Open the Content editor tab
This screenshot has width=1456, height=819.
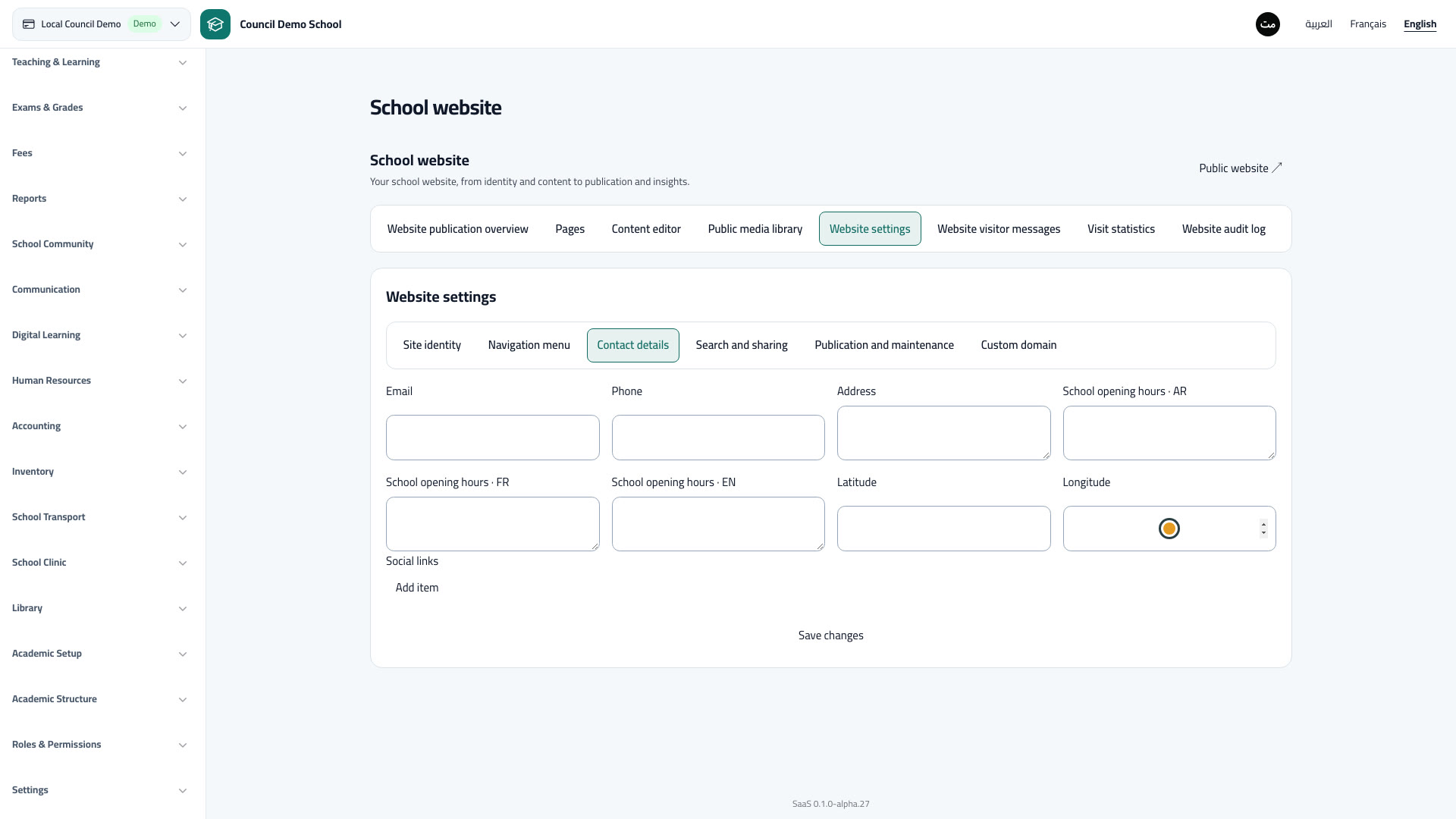click(x=646, y=229)
